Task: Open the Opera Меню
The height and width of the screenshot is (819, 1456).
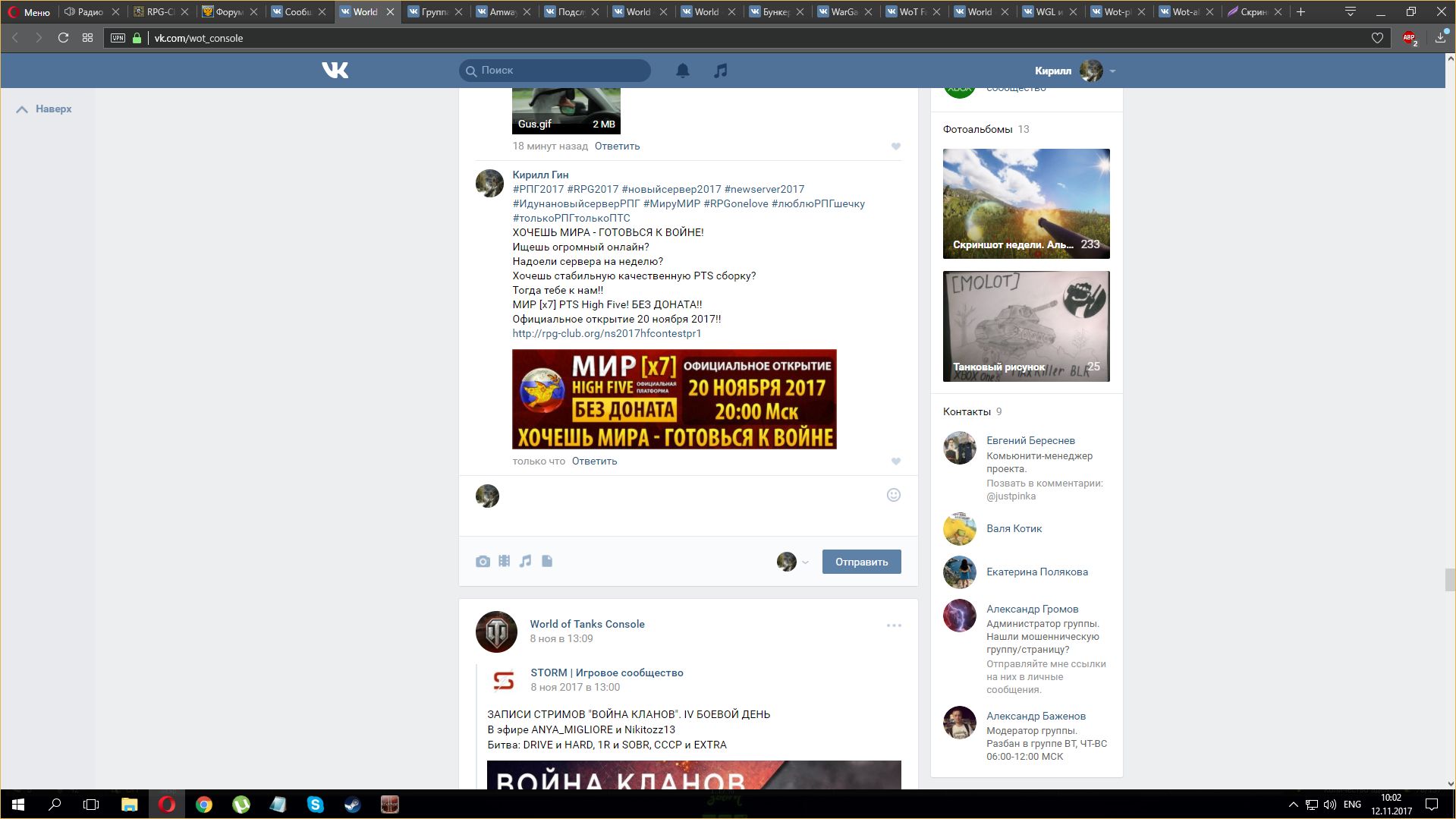Action: [x=29, y=11]
